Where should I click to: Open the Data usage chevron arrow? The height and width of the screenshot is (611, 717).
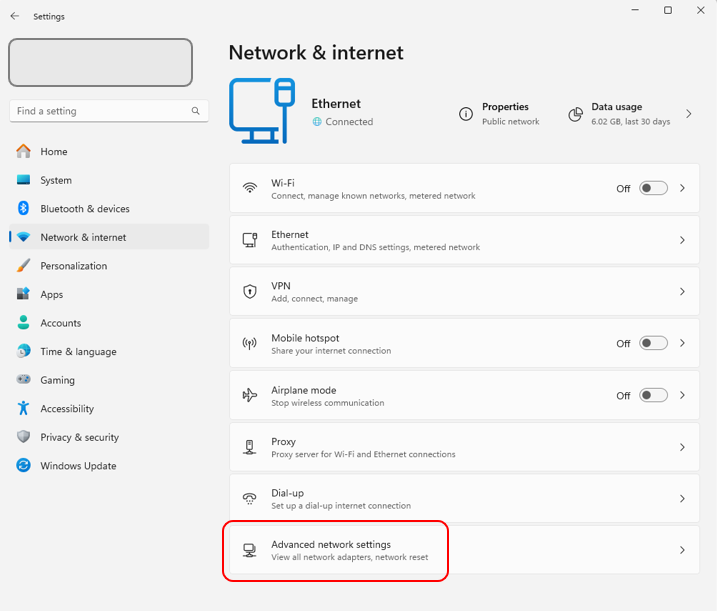coord(689,114)
